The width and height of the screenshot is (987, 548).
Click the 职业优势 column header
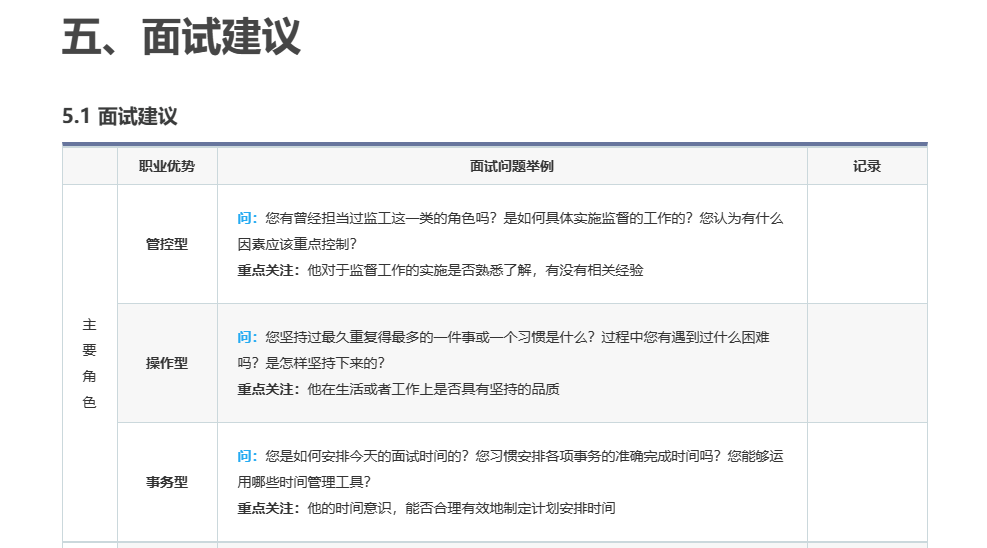click(167, 166)
